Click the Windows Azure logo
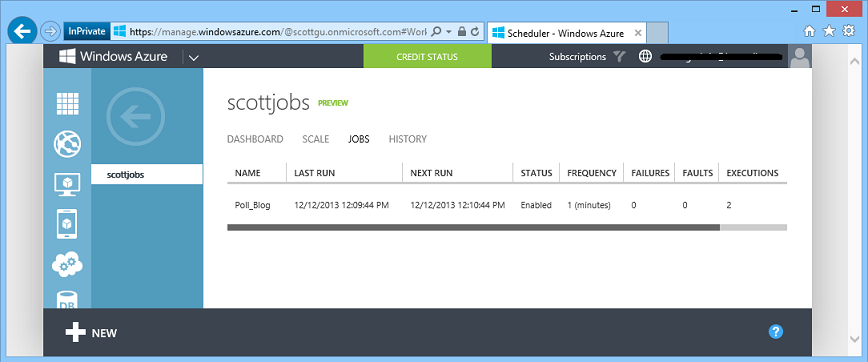 click(x=113, y=56)
